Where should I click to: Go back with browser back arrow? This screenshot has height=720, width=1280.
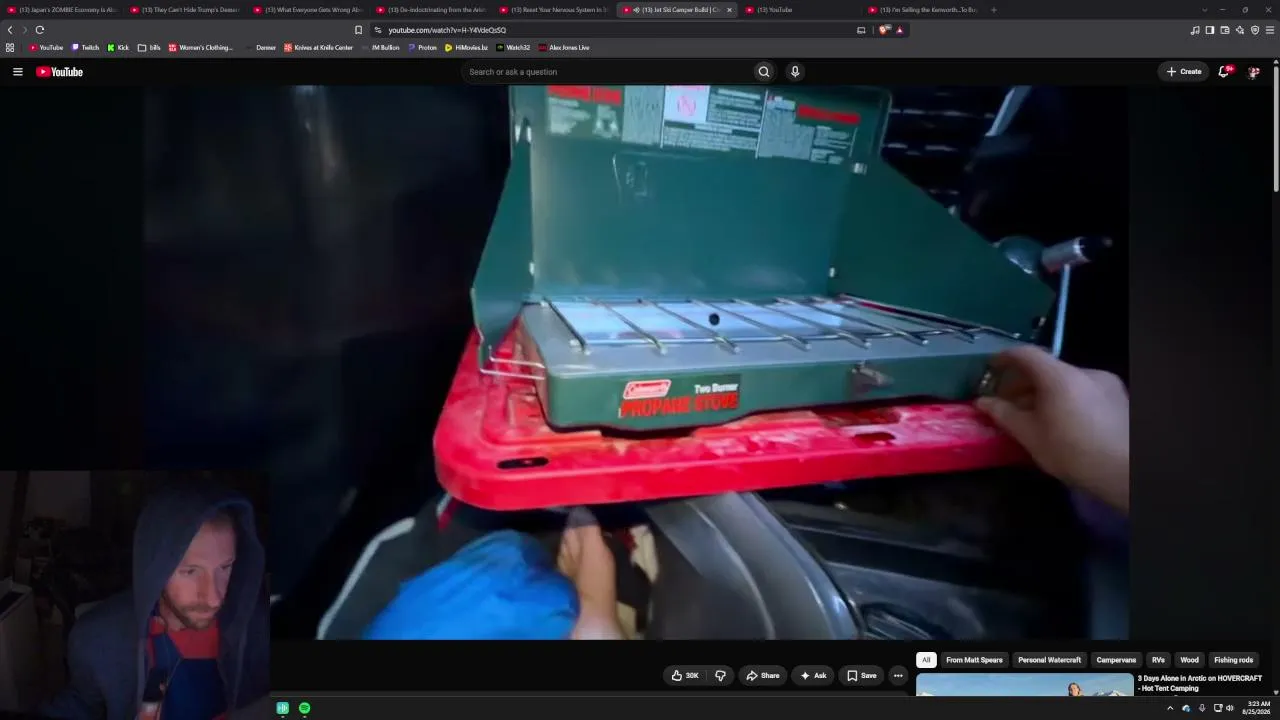[x=10, y=30]
